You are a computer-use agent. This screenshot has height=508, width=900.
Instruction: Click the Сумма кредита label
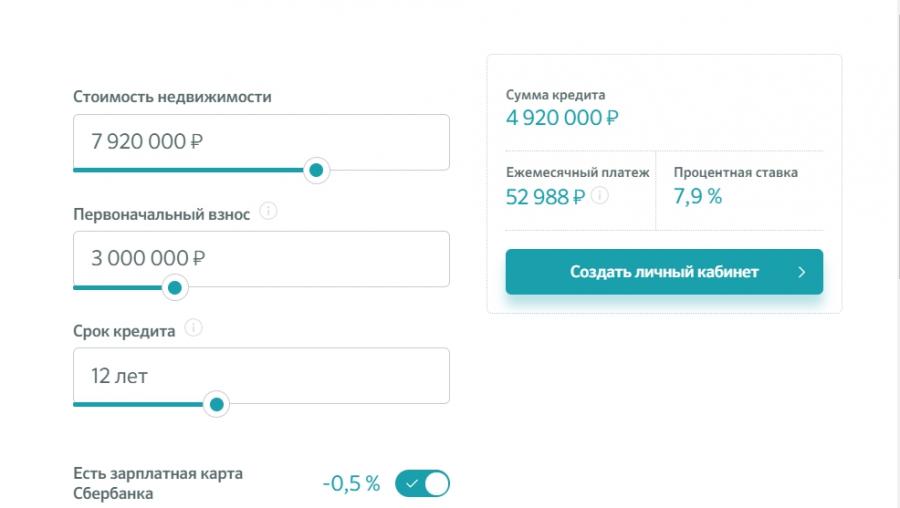pyautogui.click(x=555, y=95)
